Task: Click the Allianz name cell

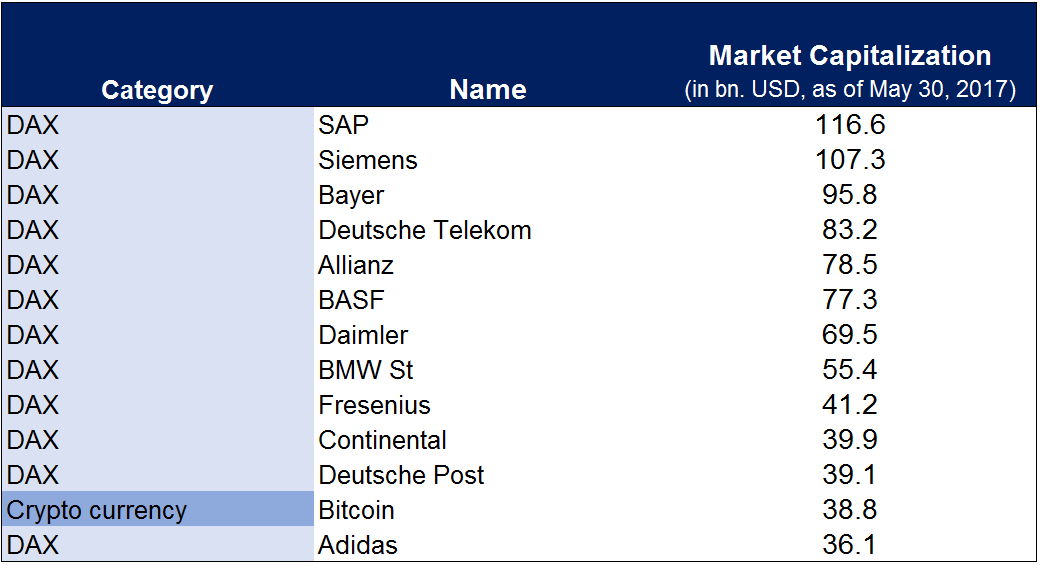Action: pos(356,265)
